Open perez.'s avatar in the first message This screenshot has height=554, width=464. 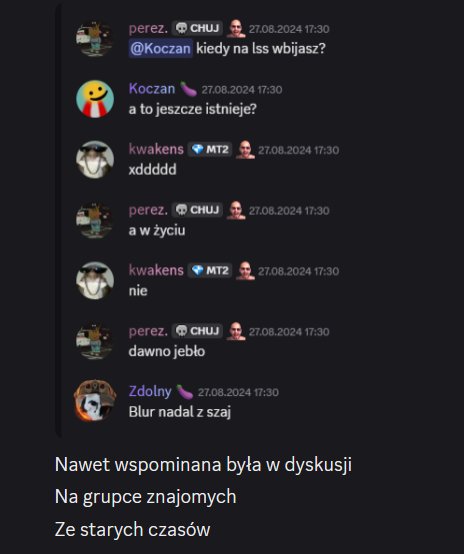click(x=95, y=38)
